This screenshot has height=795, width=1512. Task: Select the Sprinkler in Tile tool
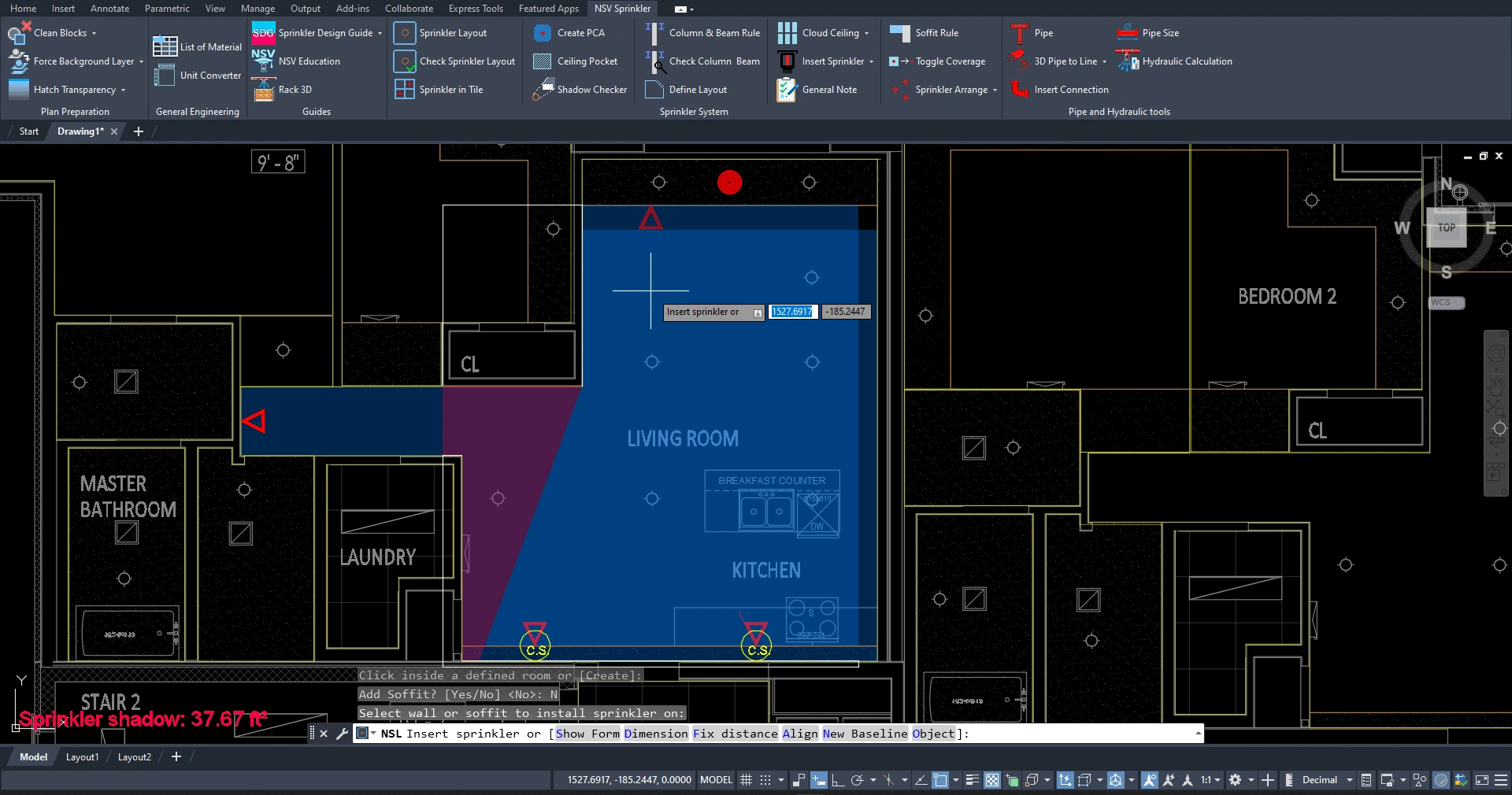click(439, 90)
